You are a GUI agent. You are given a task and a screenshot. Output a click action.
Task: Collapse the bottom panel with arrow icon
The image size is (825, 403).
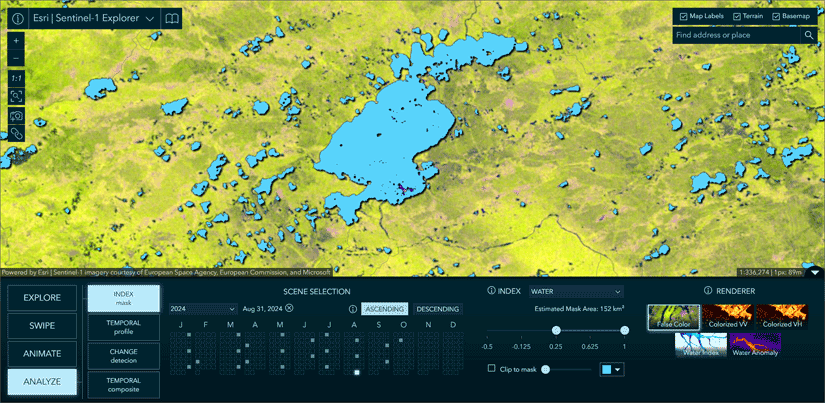tap(815, 273)
